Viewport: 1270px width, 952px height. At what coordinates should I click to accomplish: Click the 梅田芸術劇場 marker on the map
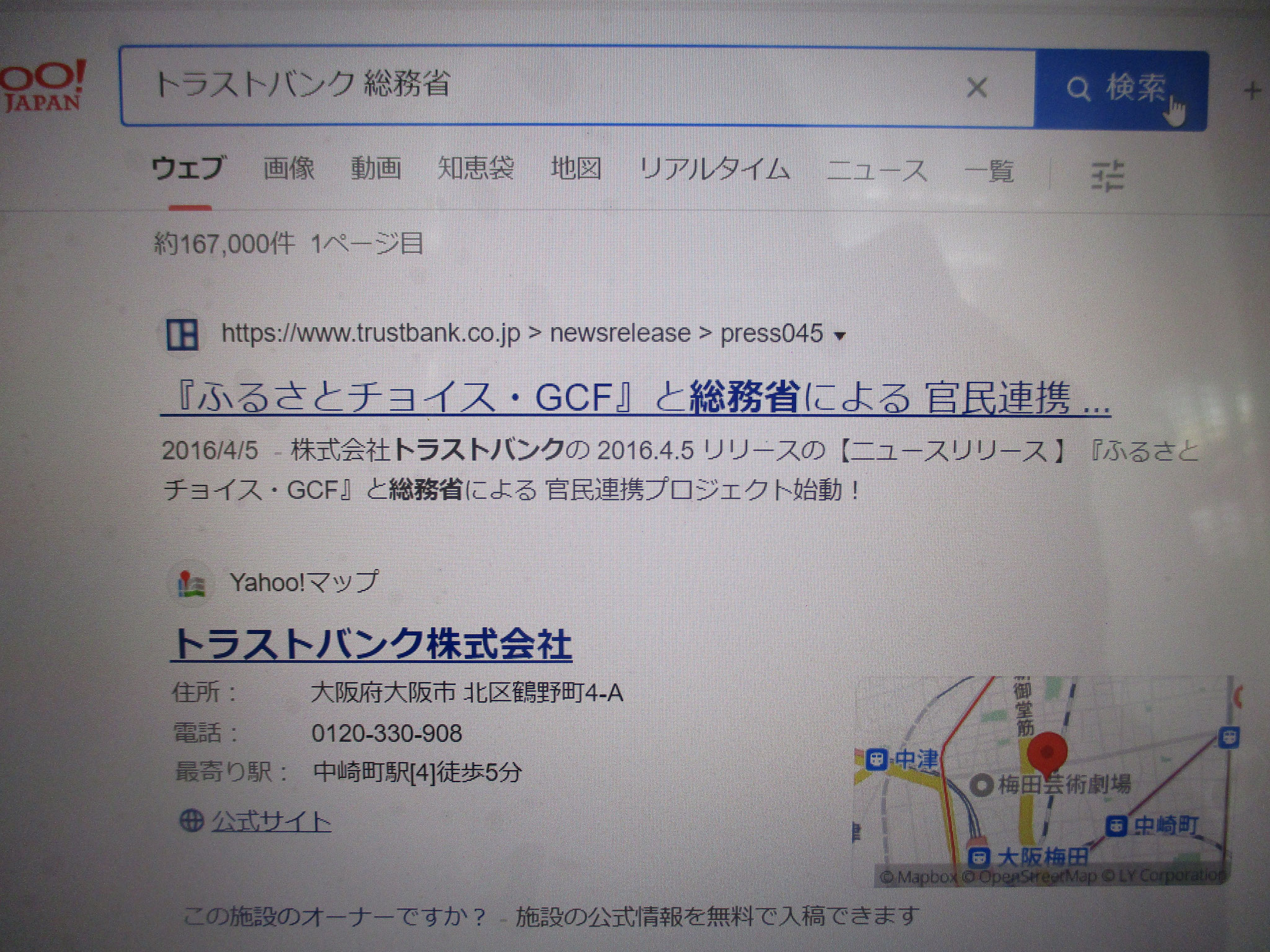pos(982,786)
